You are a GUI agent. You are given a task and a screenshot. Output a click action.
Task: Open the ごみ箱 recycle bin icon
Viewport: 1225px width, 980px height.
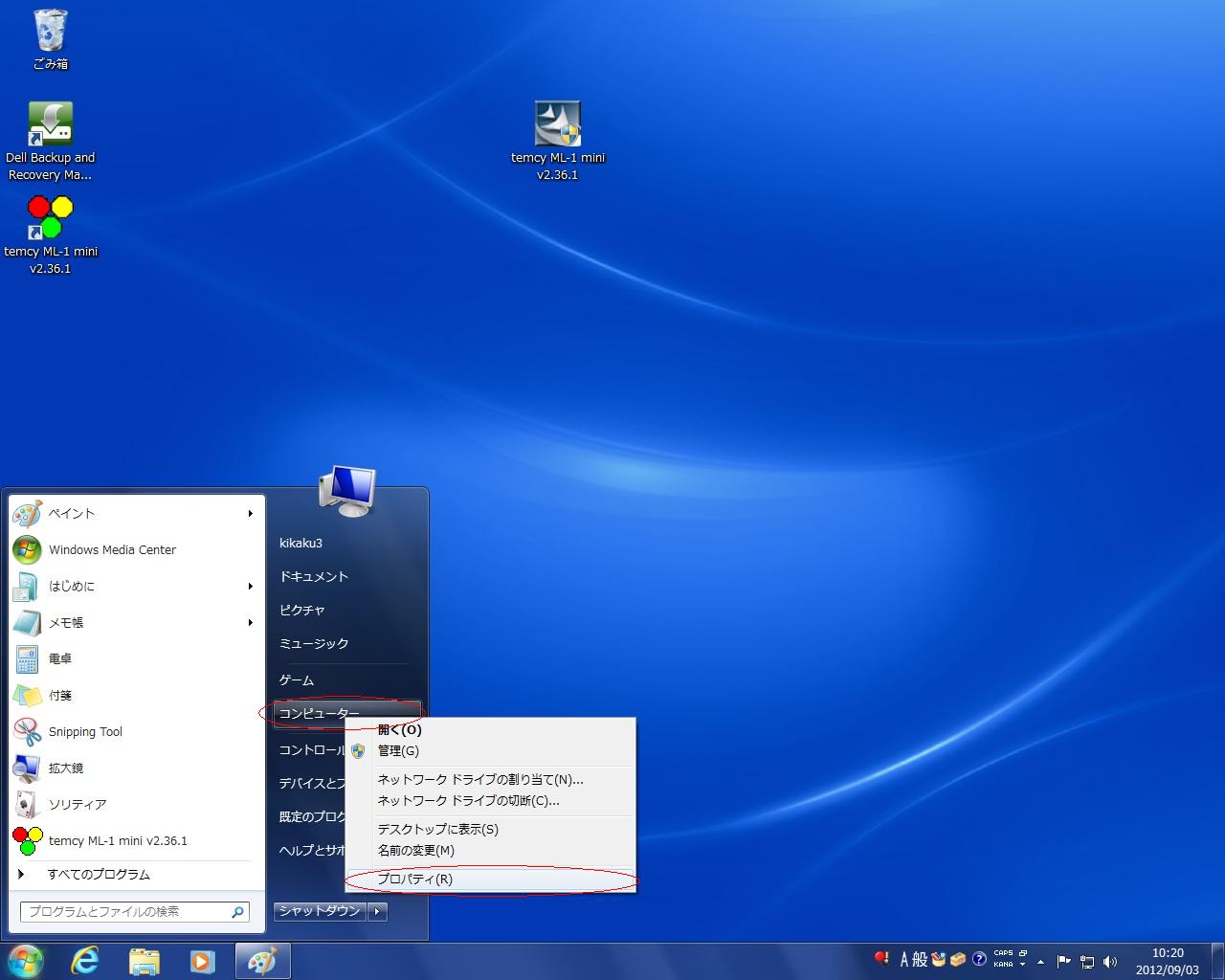click(x=51, y=39)
